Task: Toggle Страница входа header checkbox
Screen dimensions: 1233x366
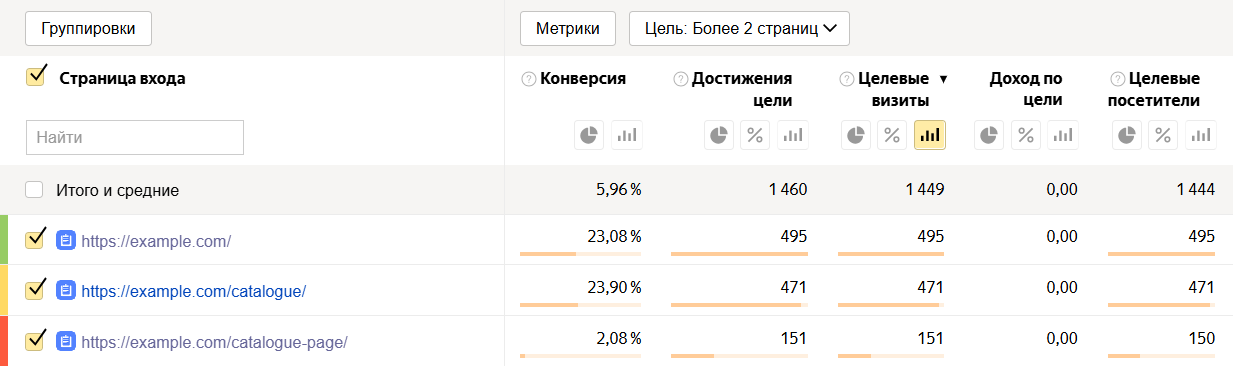Action: tap(36, 77)
